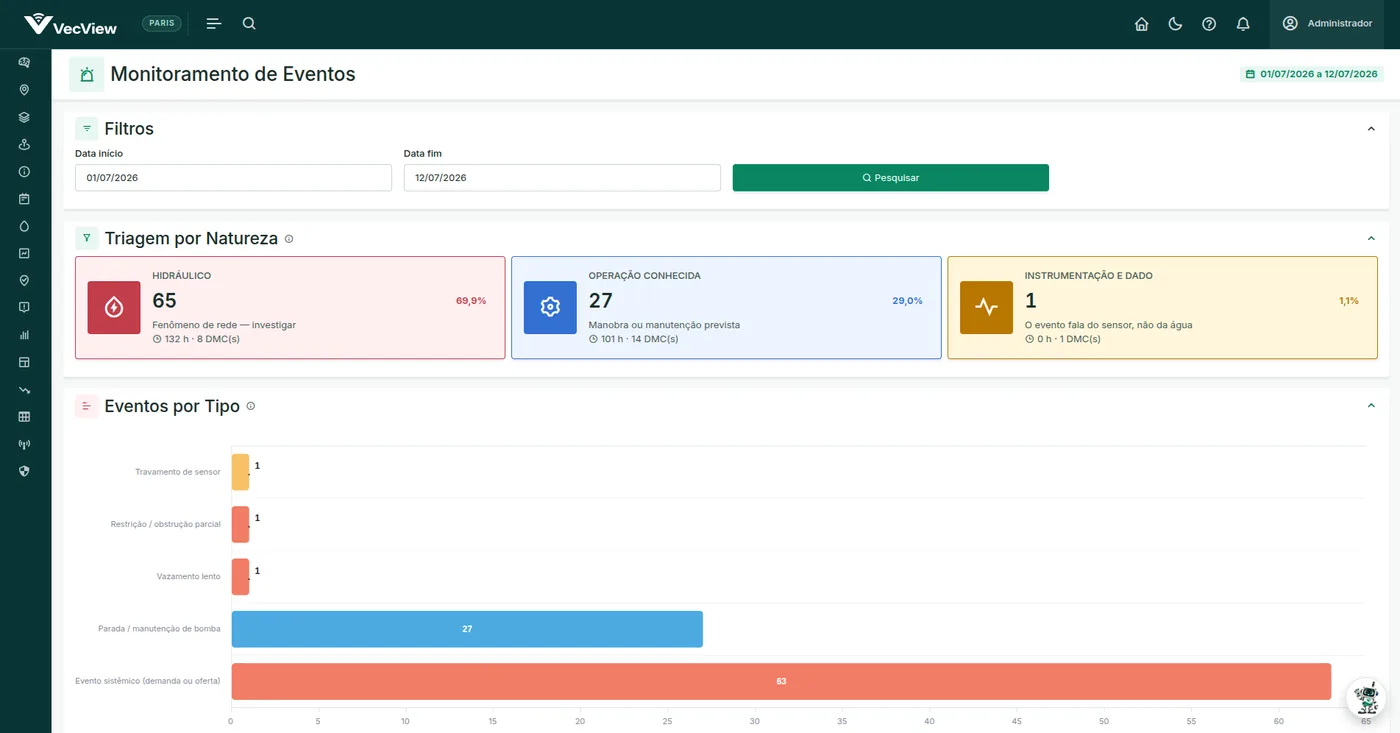The width and height of the screenshot is (1400, 733).
Task: Open the circled info sidebar icon
Action: (x=24, y=171)
